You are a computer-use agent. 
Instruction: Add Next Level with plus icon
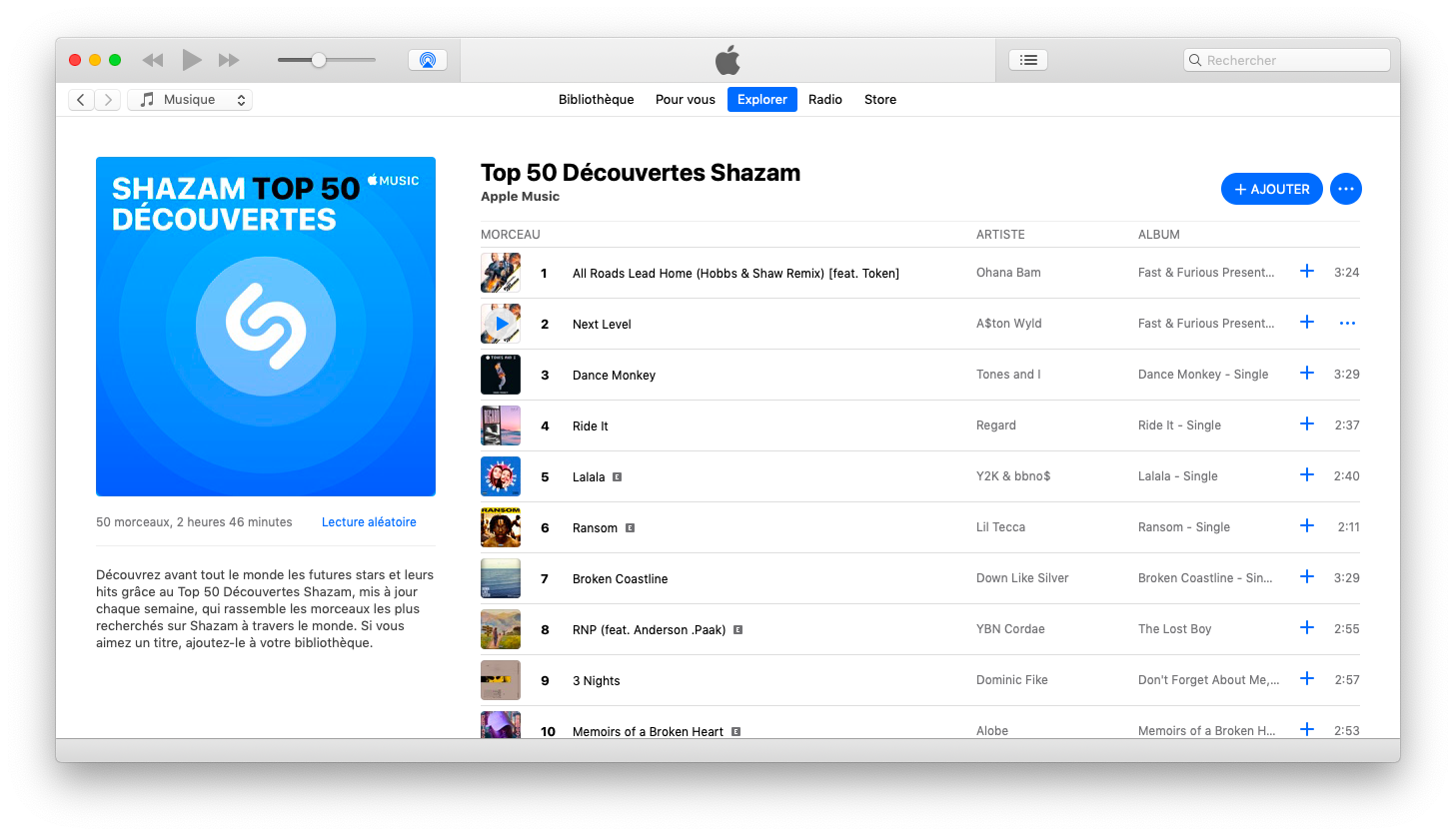pos(1306,323)
